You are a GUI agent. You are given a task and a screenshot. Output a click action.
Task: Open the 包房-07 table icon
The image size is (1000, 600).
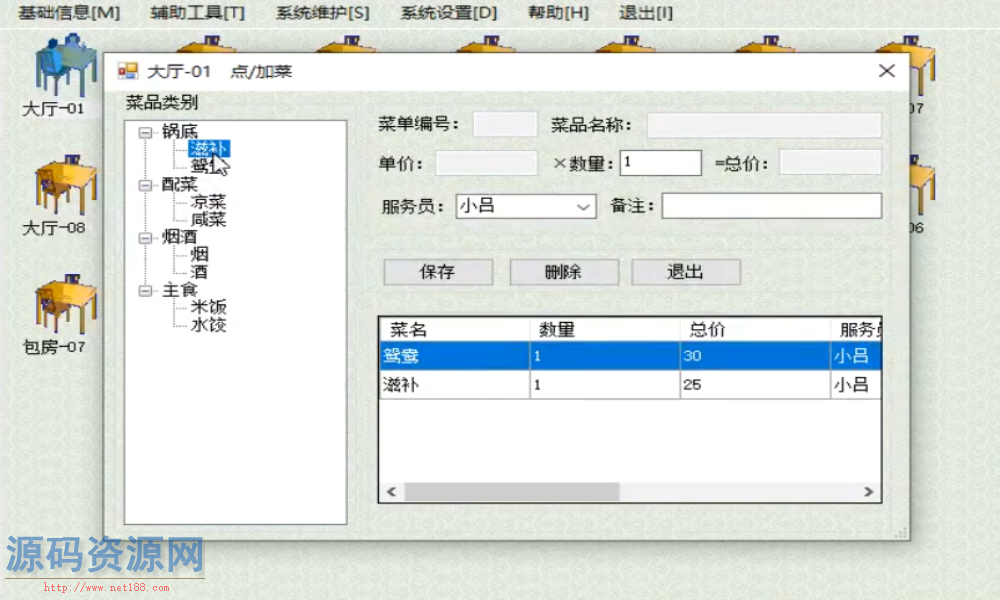[64, 305]
